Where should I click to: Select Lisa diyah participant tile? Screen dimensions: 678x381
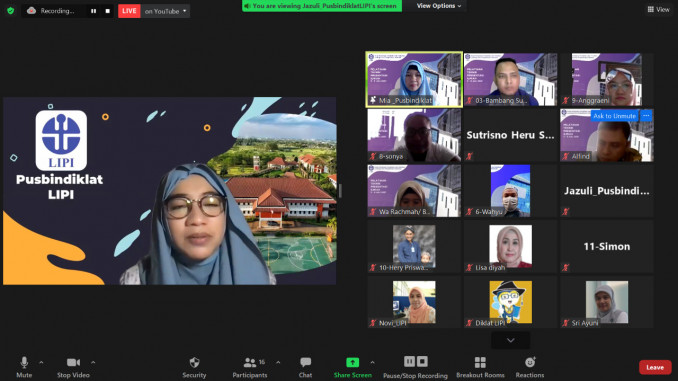pyautogui.click(x=510, y=246)
